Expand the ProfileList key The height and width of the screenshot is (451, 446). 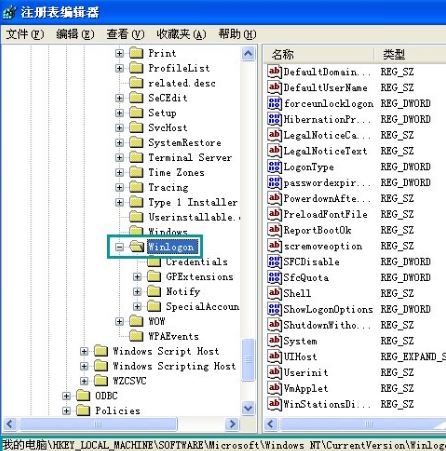[119, 68]
